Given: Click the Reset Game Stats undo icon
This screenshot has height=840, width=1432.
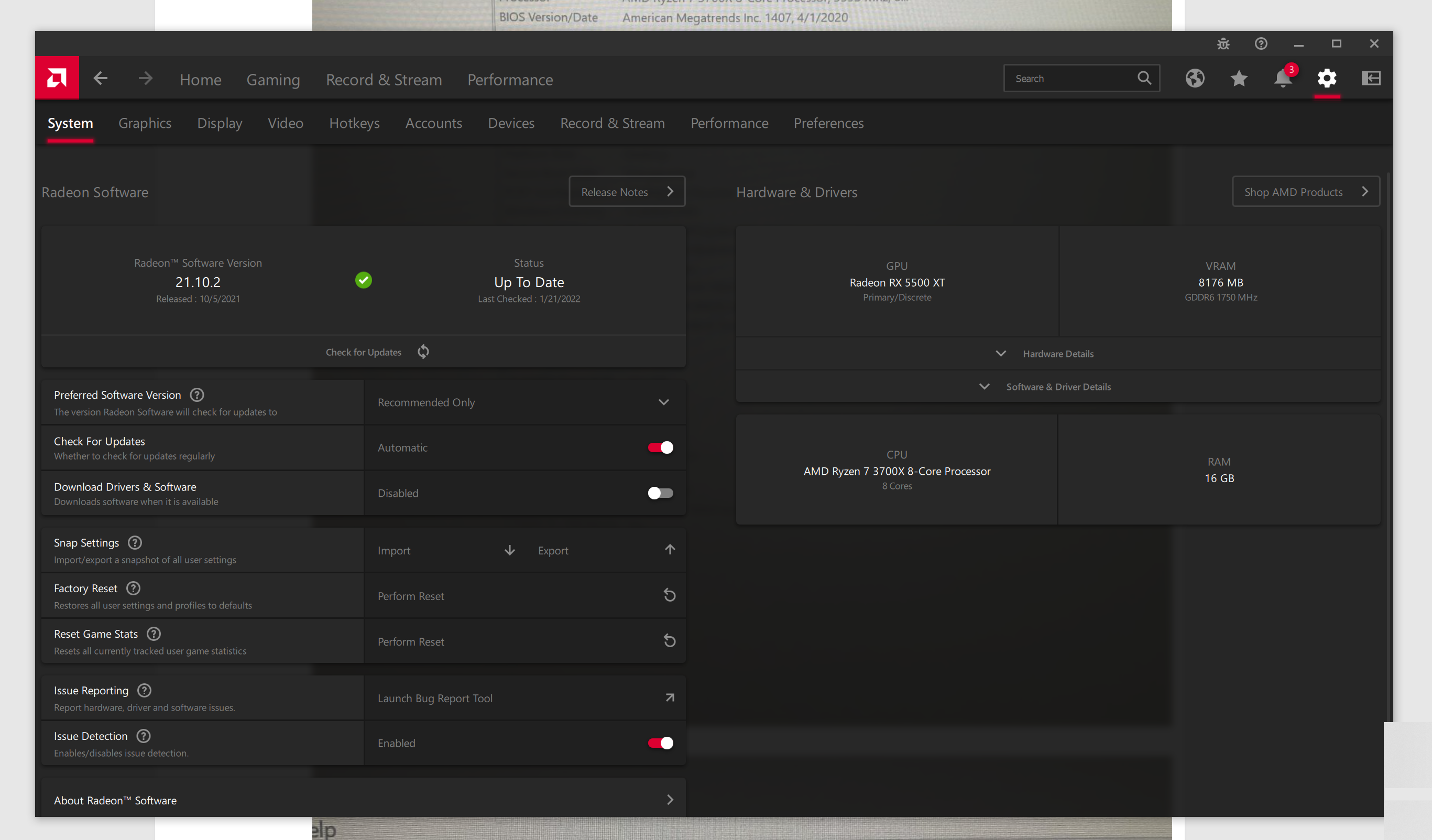Looking at the screenshot, I should (670, 640).
